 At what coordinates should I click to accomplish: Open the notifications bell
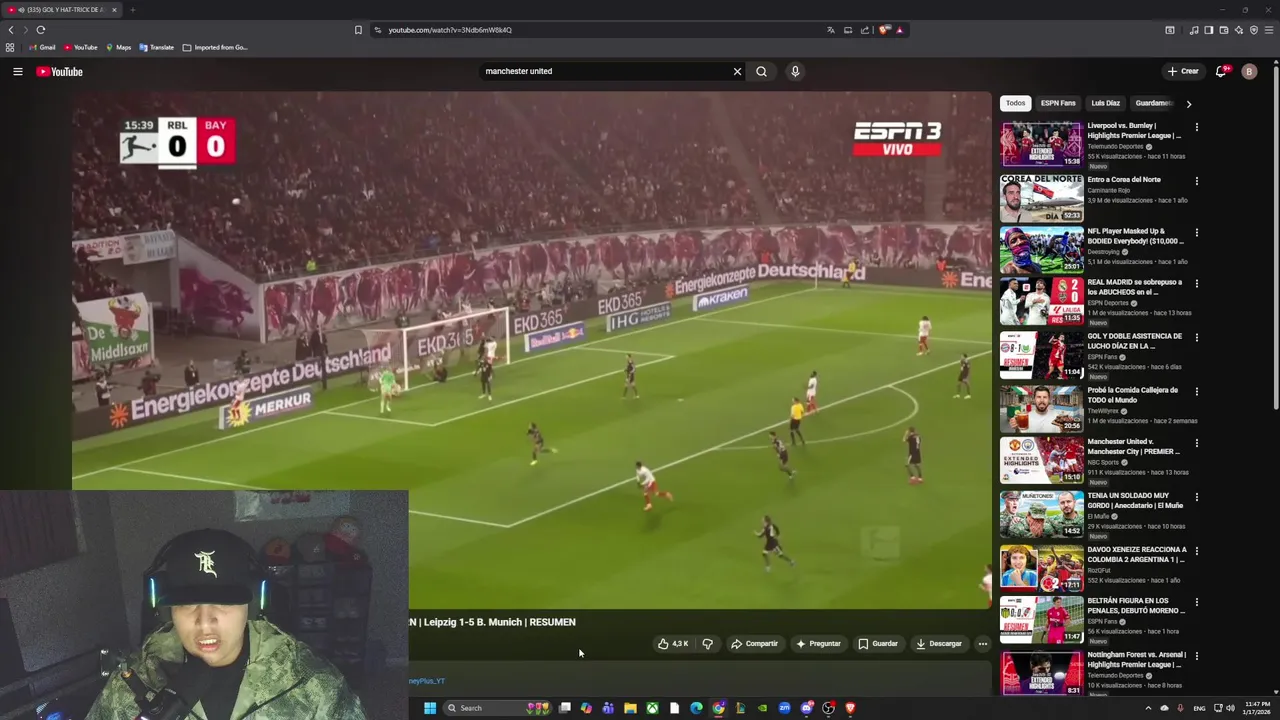pyautogui.click(x=1221, y=71)
